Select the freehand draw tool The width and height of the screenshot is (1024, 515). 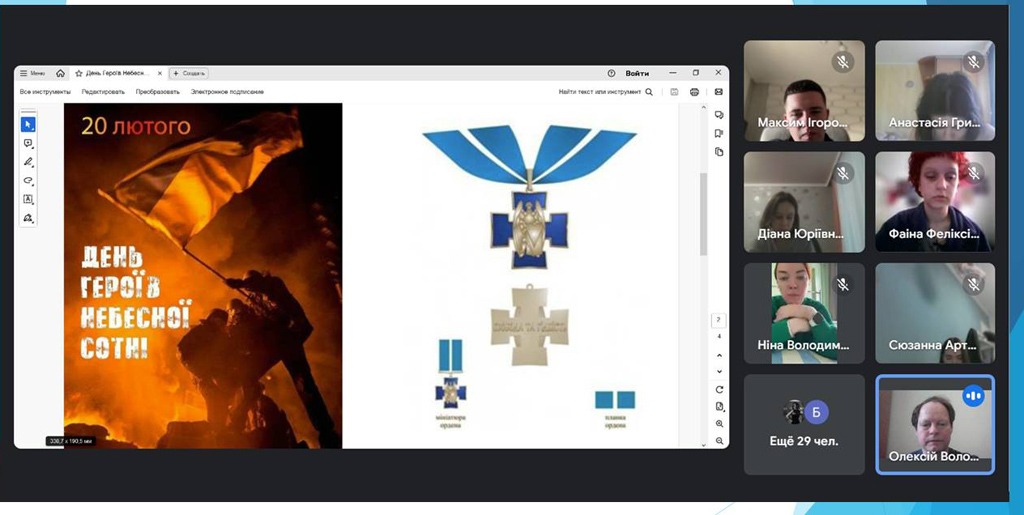(28, 181)
